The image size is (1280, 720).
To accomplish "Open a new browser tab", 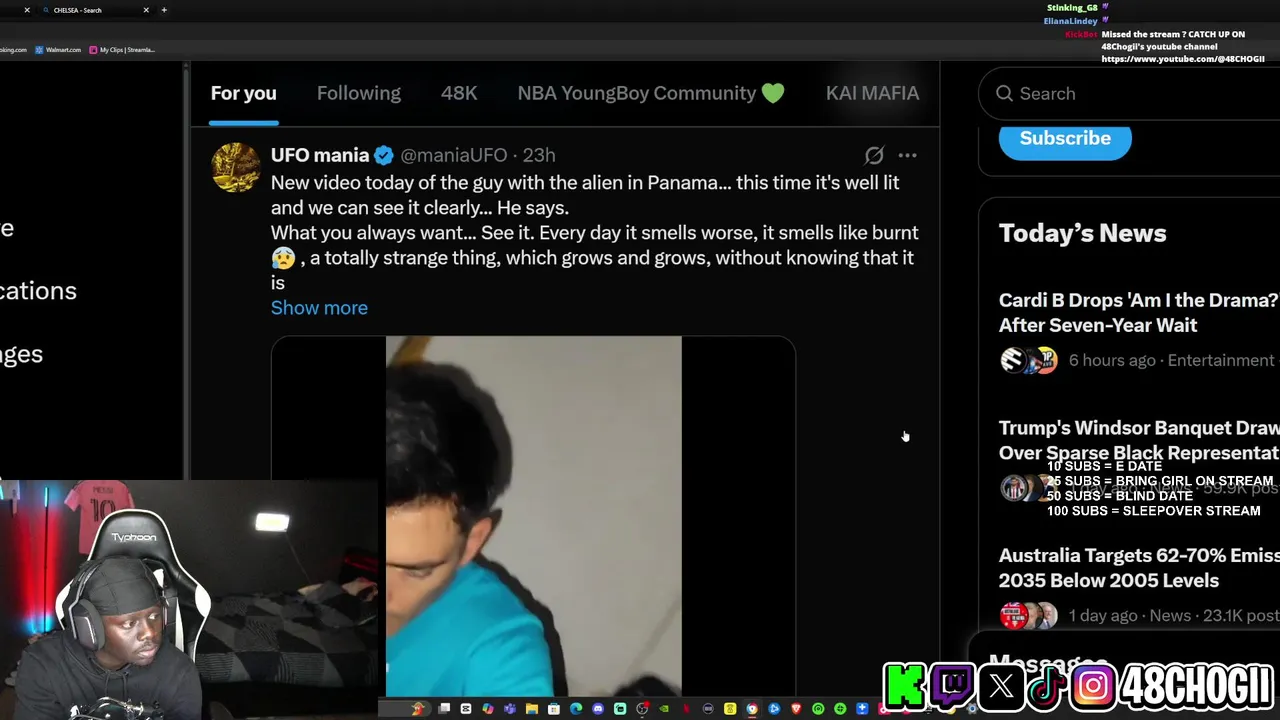I will (x=164, y=10).
